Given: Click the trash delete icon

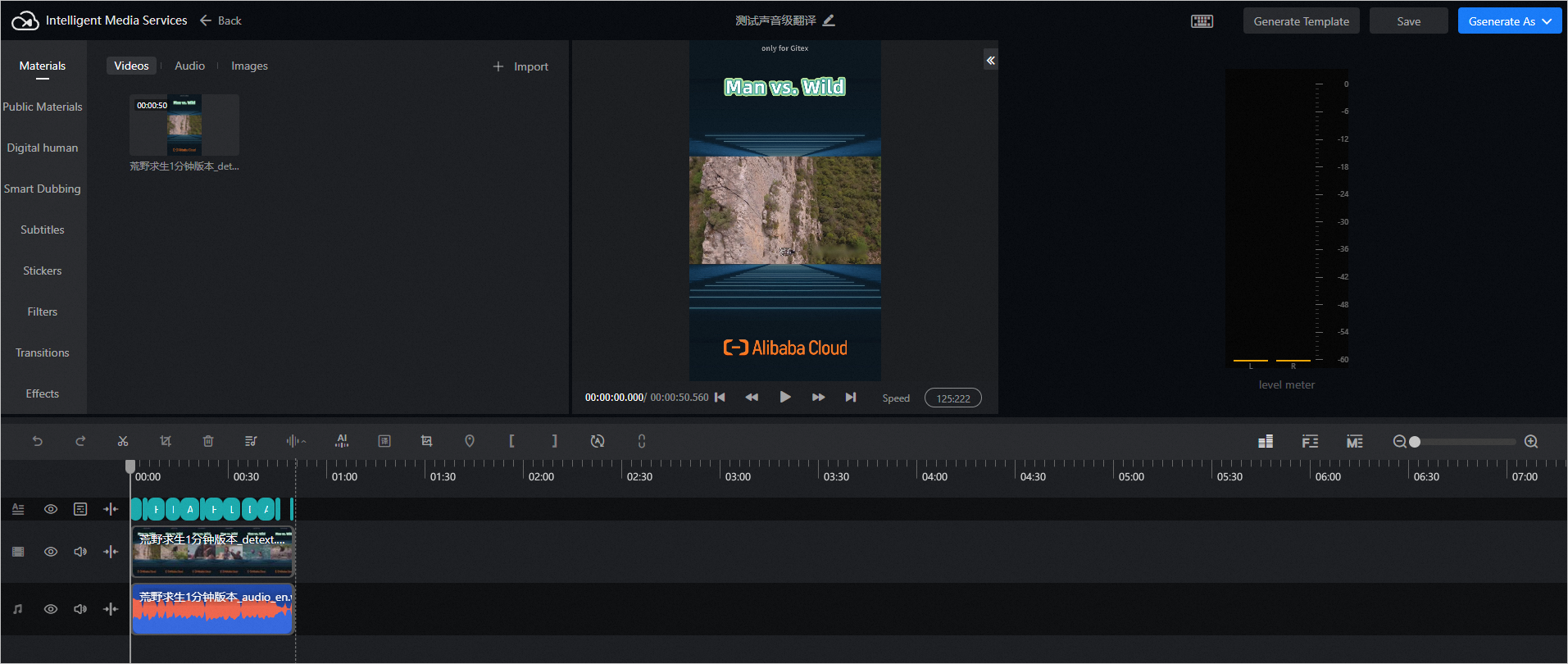Looking at the screenshot, I should (208, 441).
